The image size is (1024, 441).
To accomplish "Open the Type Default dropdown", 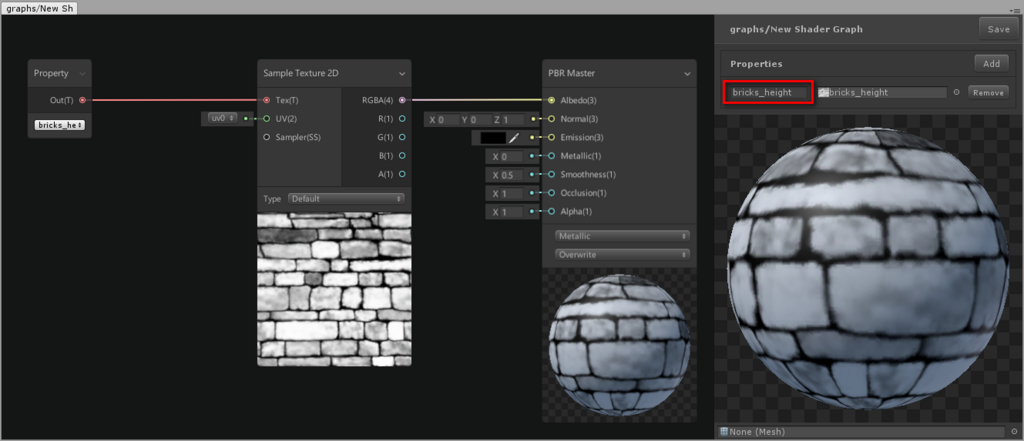I will 346,199.
